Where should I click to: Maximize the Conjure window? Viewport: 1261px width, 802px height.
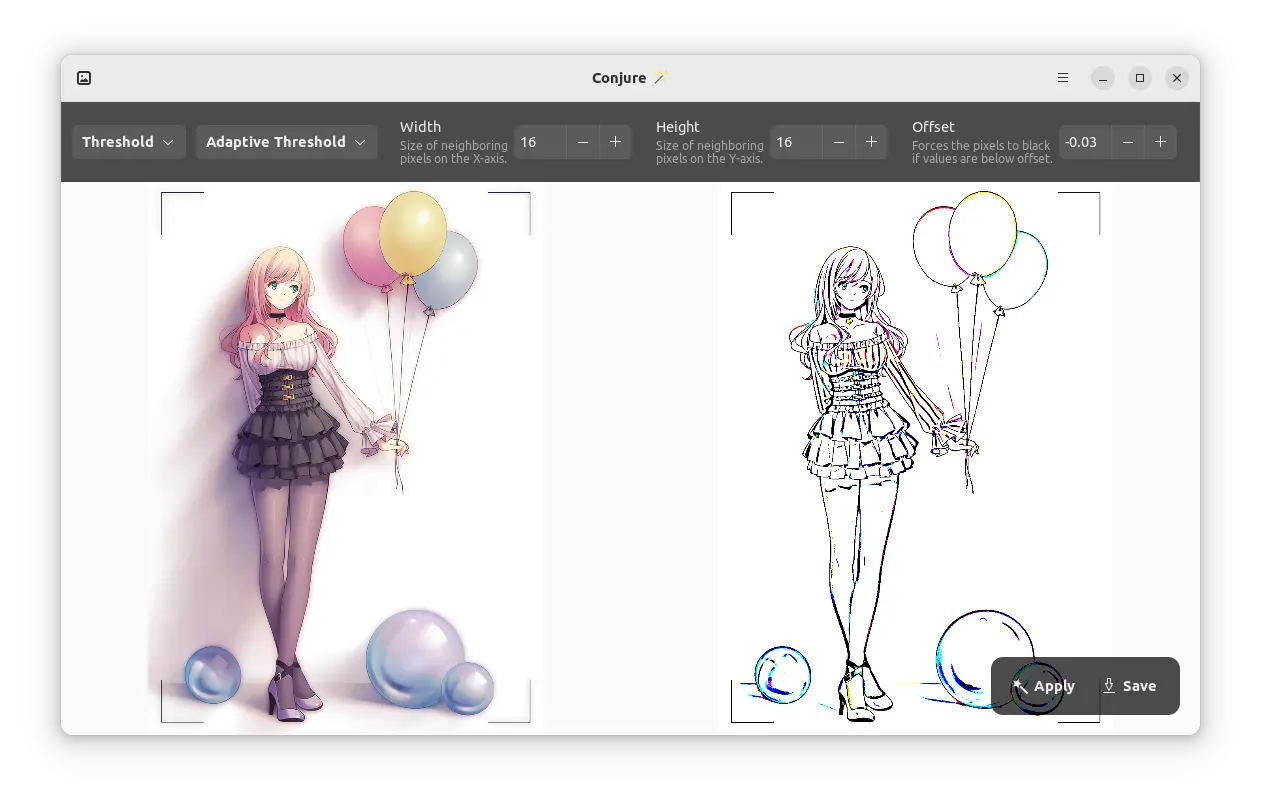point(1140,78)
